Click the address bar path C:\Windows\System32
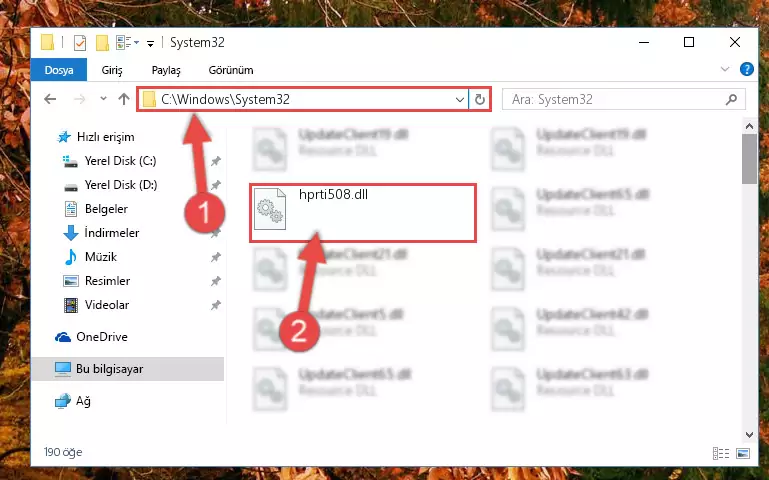This screenshot has height=480, width=769. click(x=226, y=100)
